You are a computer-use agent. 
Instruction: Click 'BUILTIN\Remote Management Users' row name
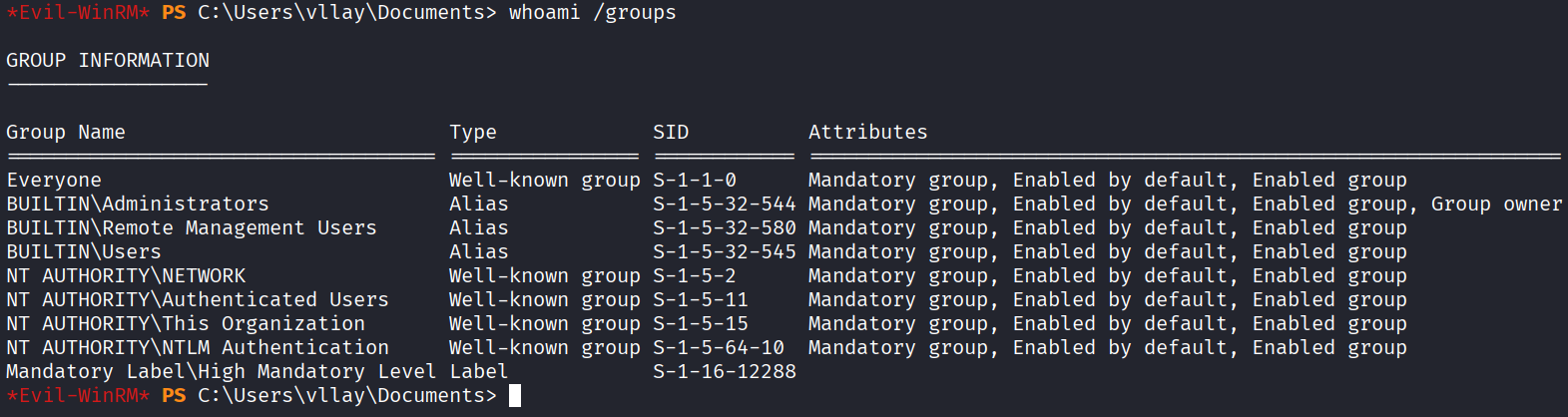[x=192, y=228]
